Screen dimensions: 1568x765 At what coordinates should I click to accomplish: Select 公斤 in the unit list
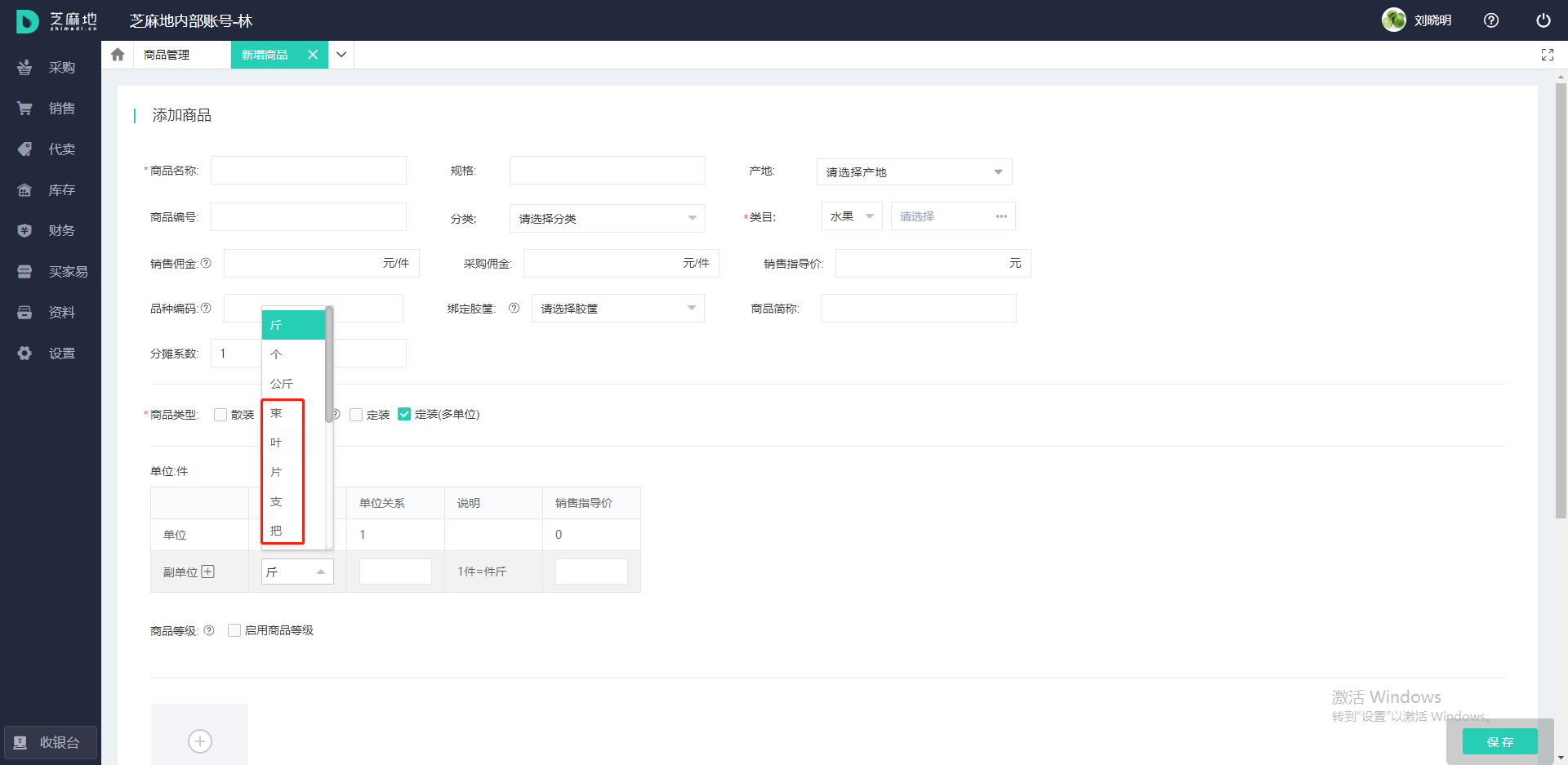click(x=293, y=384)
